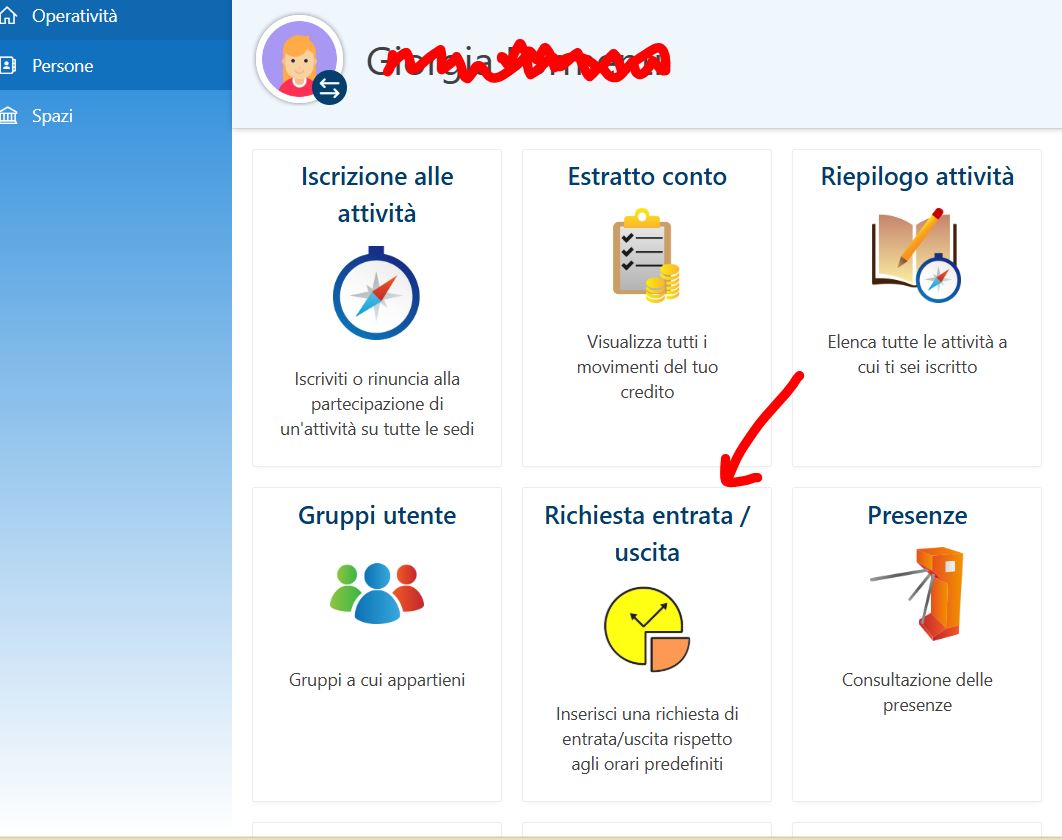Open the Richiesta entrata / uscita heading

click(647, 533)
